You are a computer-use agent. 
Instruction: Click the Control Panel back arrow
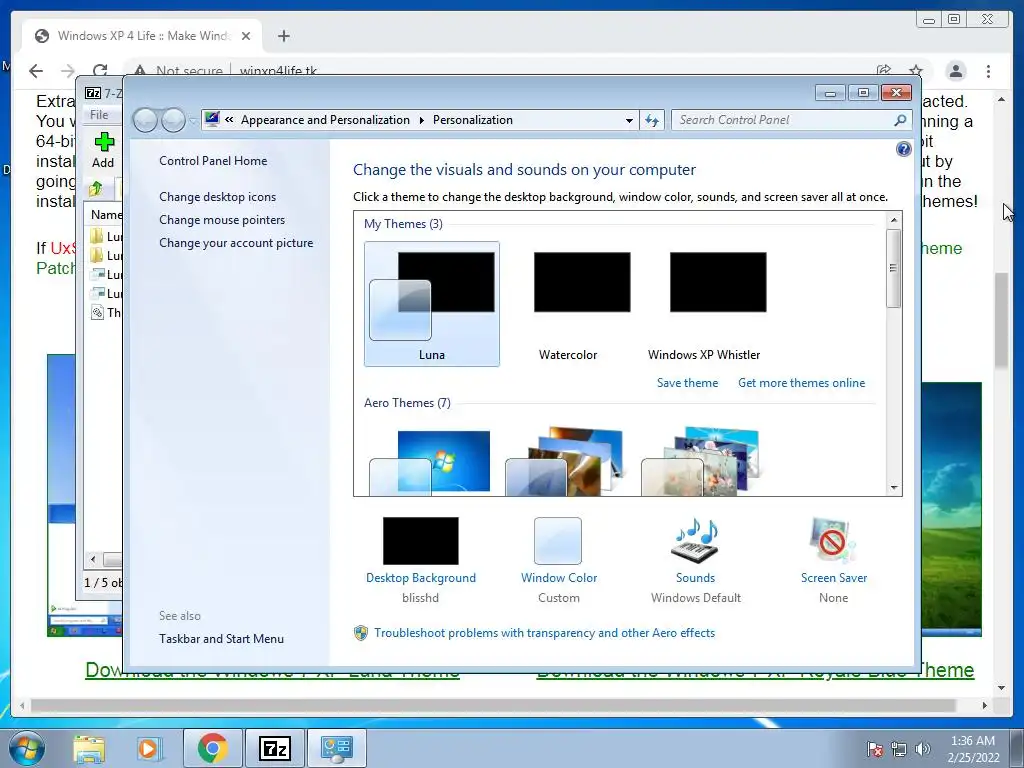[145, 120]
